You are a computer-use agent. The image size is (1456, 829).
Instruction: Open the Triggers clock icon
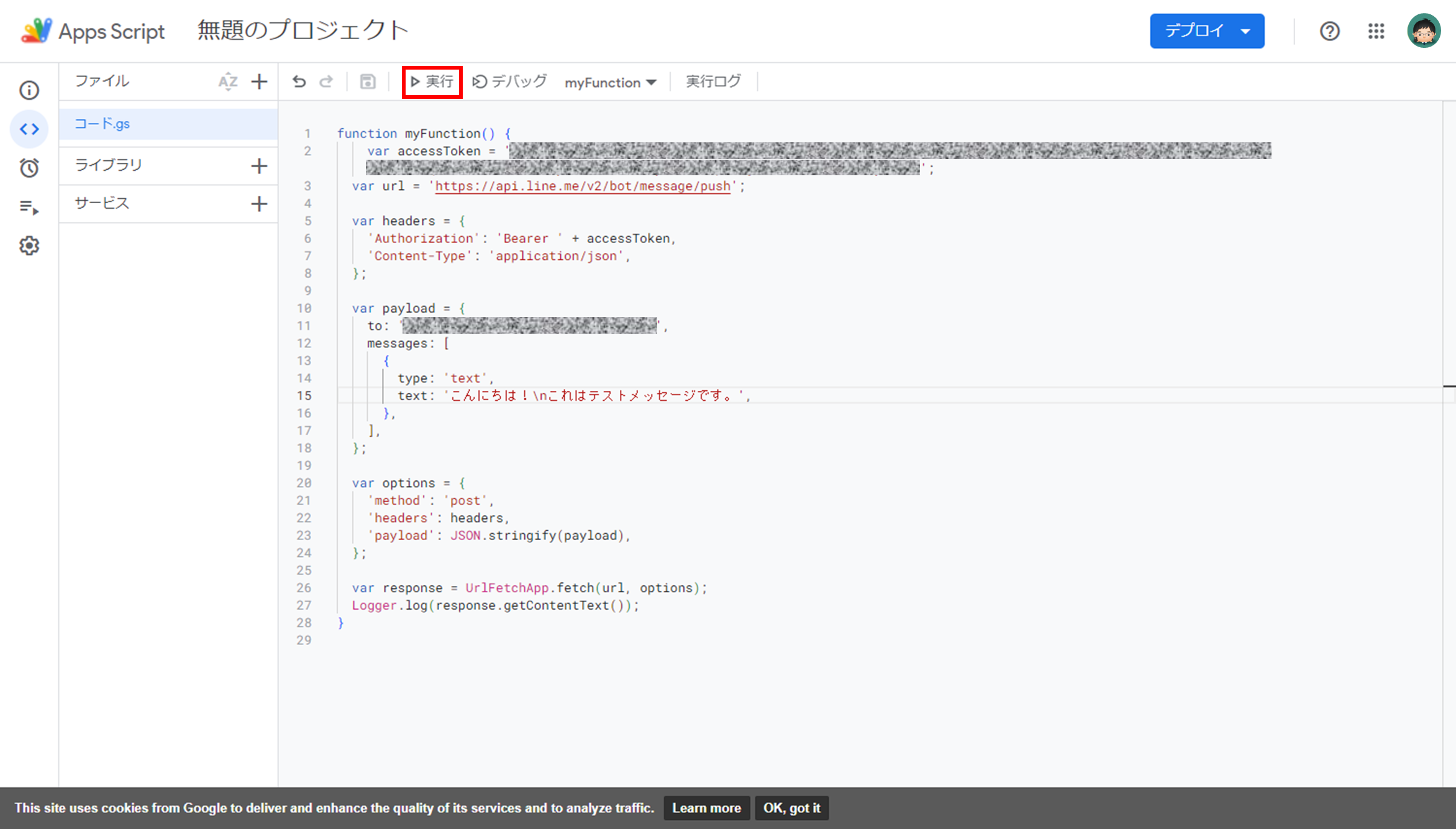pos(29,168)
